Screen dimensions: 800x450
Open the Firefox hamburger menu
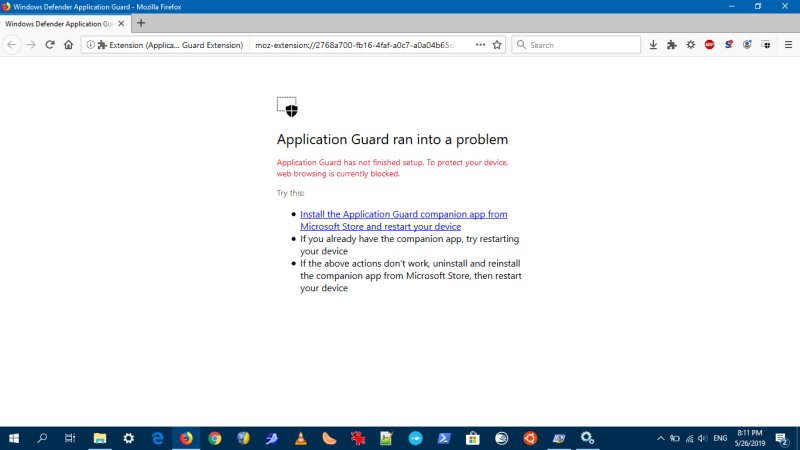(x=788, y=45)
